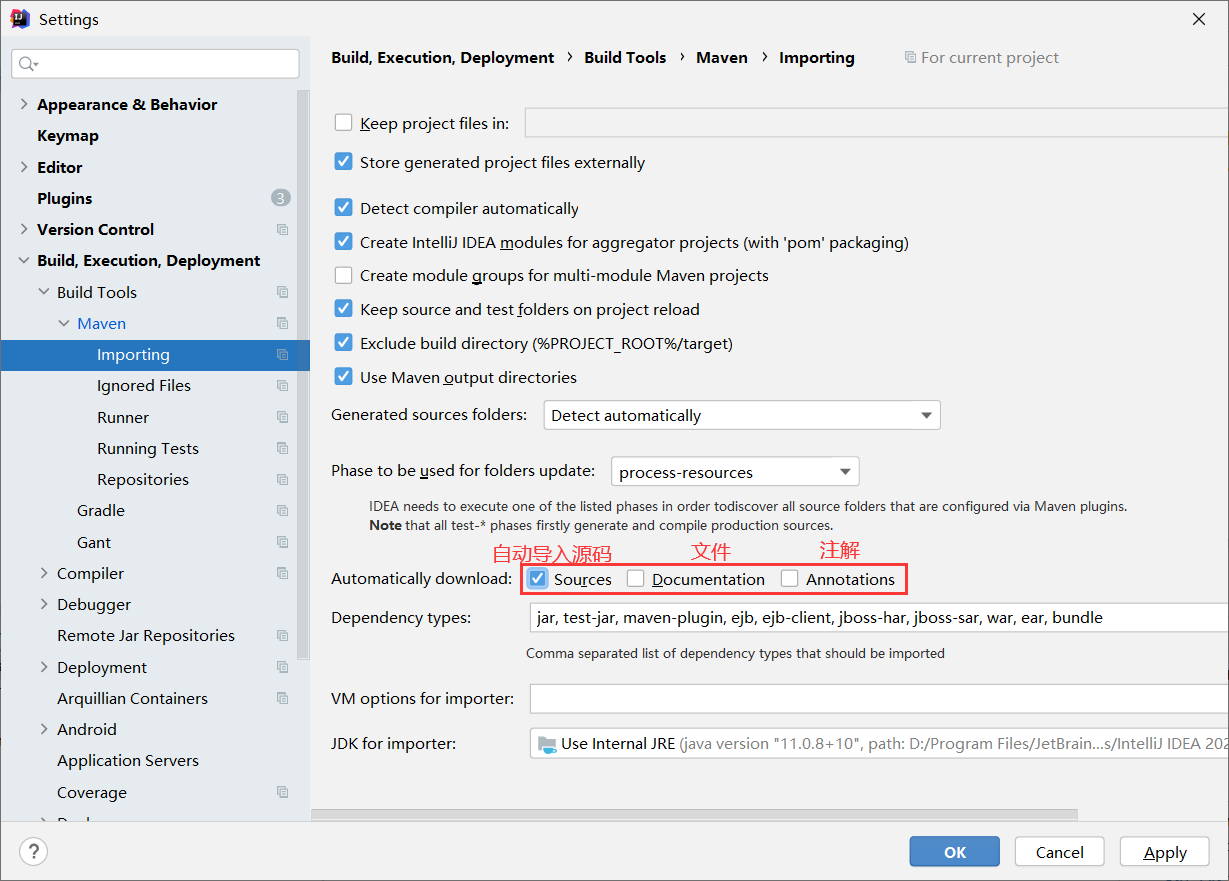Select Running Tests under Maven
Image resolution: width=1229 pixels, height=881 pixels.
click(x=148, y=448)
